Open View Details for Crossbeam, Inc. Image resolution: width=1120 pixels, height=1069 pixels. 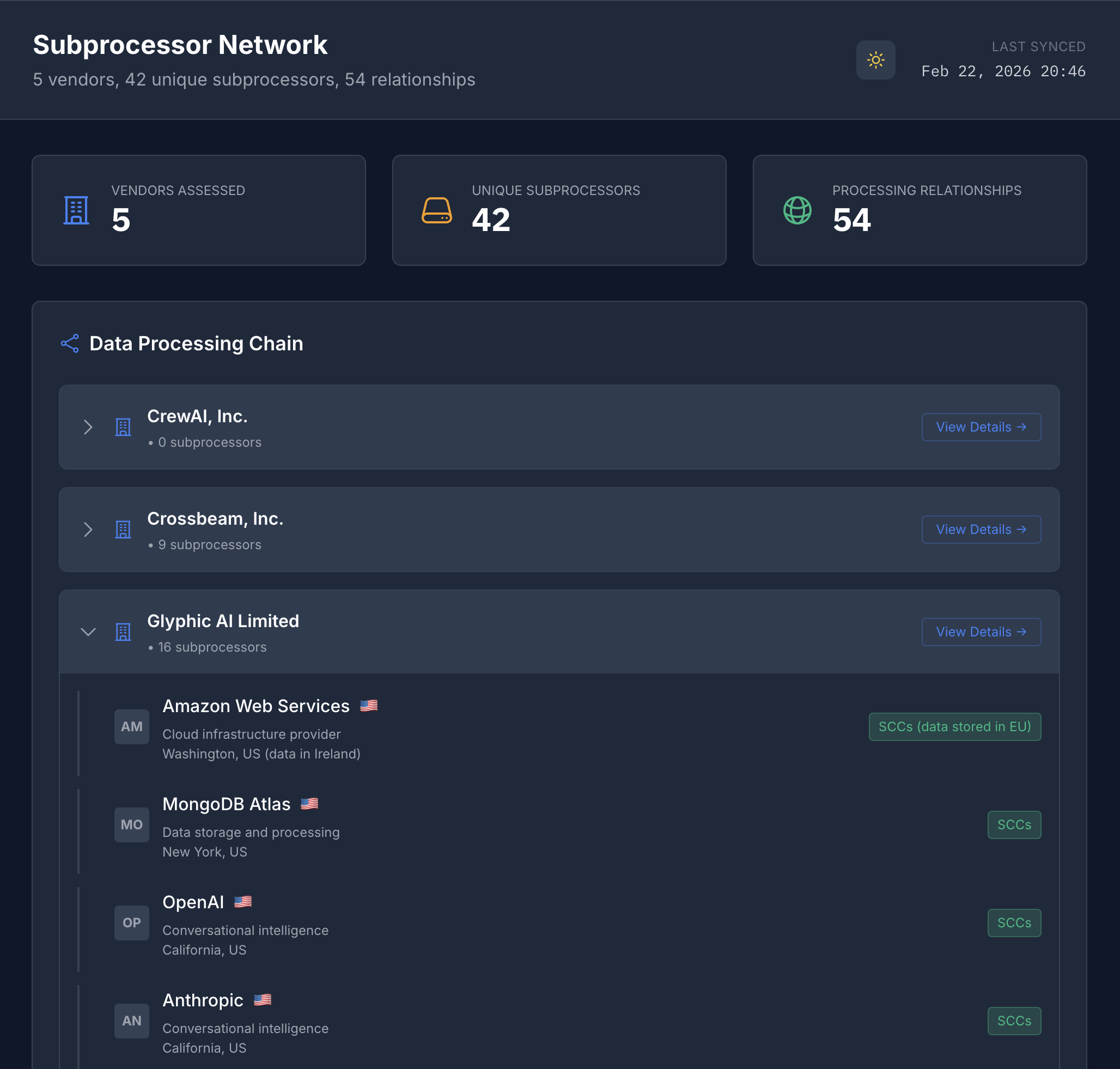click(x=981, y=530)
